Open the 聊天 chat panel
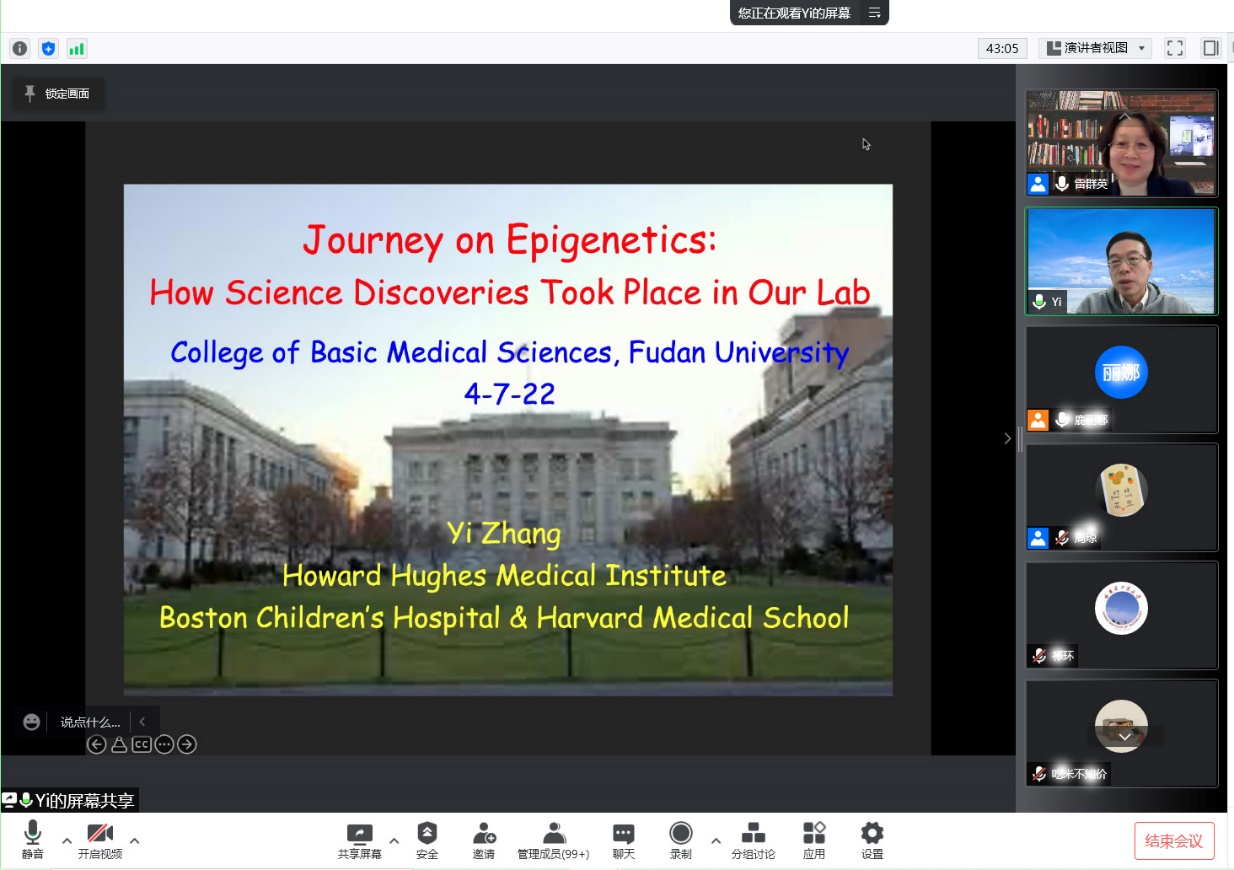 [624, 840]
